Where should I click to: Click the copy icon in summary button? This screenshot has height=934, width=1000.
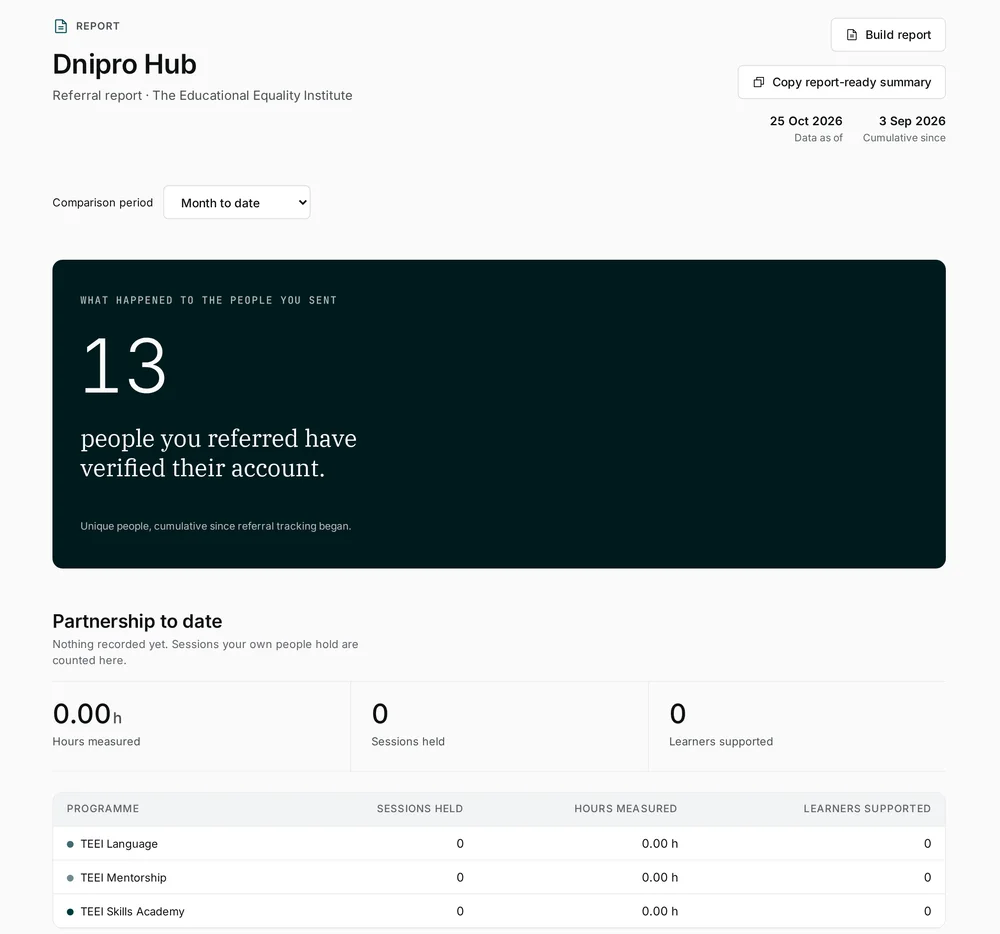(758, 82)
